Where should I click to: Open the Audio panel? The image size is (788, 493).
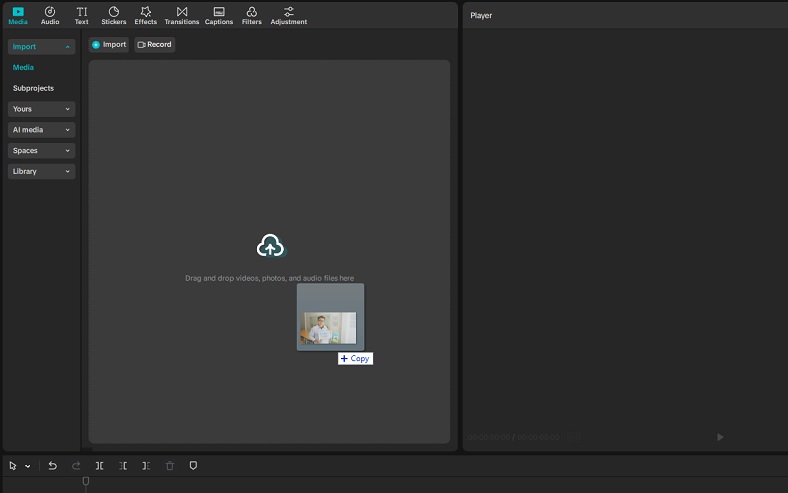(50, 15)
